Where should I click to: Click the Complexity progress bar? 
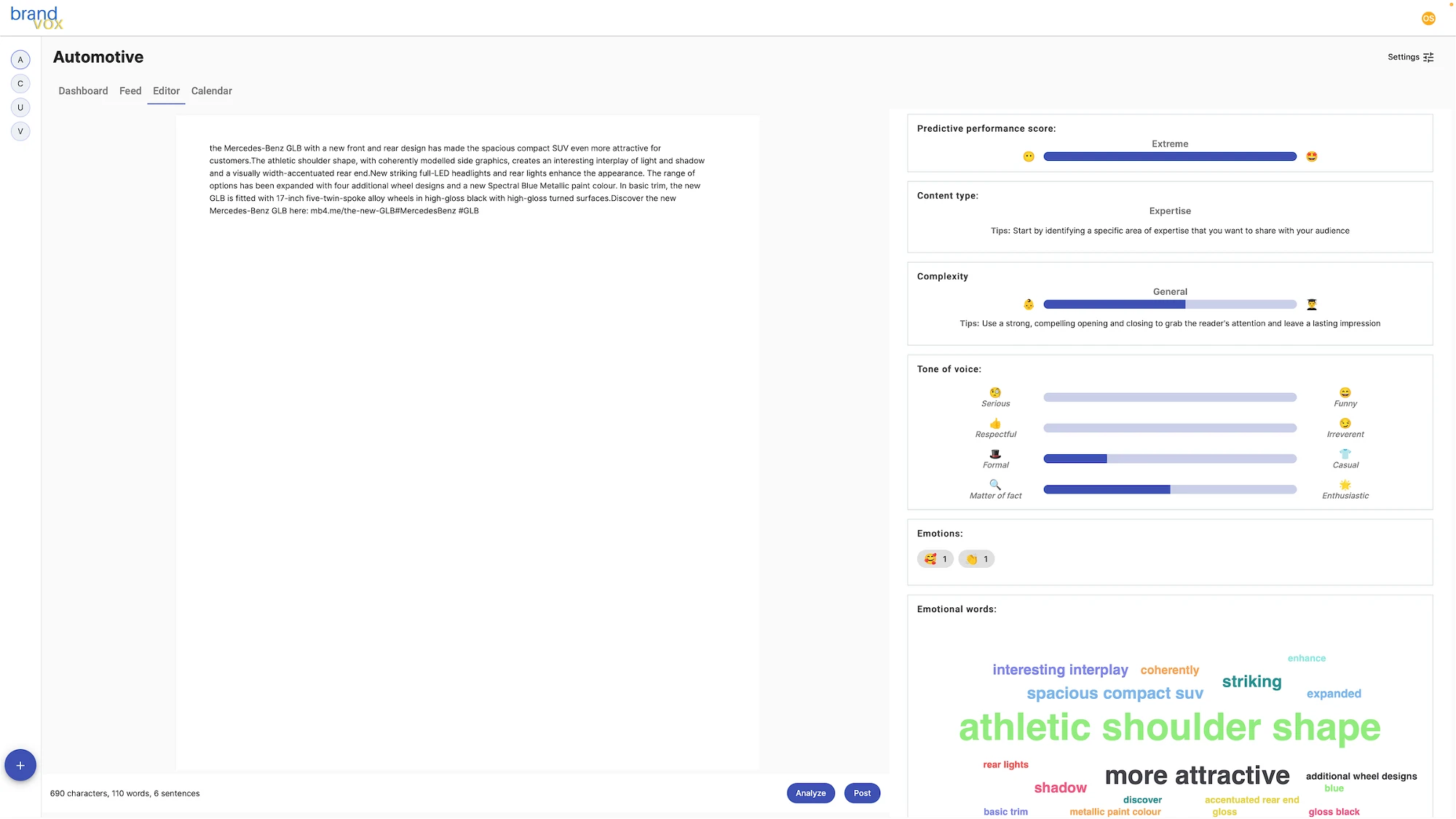(1170, 304)
